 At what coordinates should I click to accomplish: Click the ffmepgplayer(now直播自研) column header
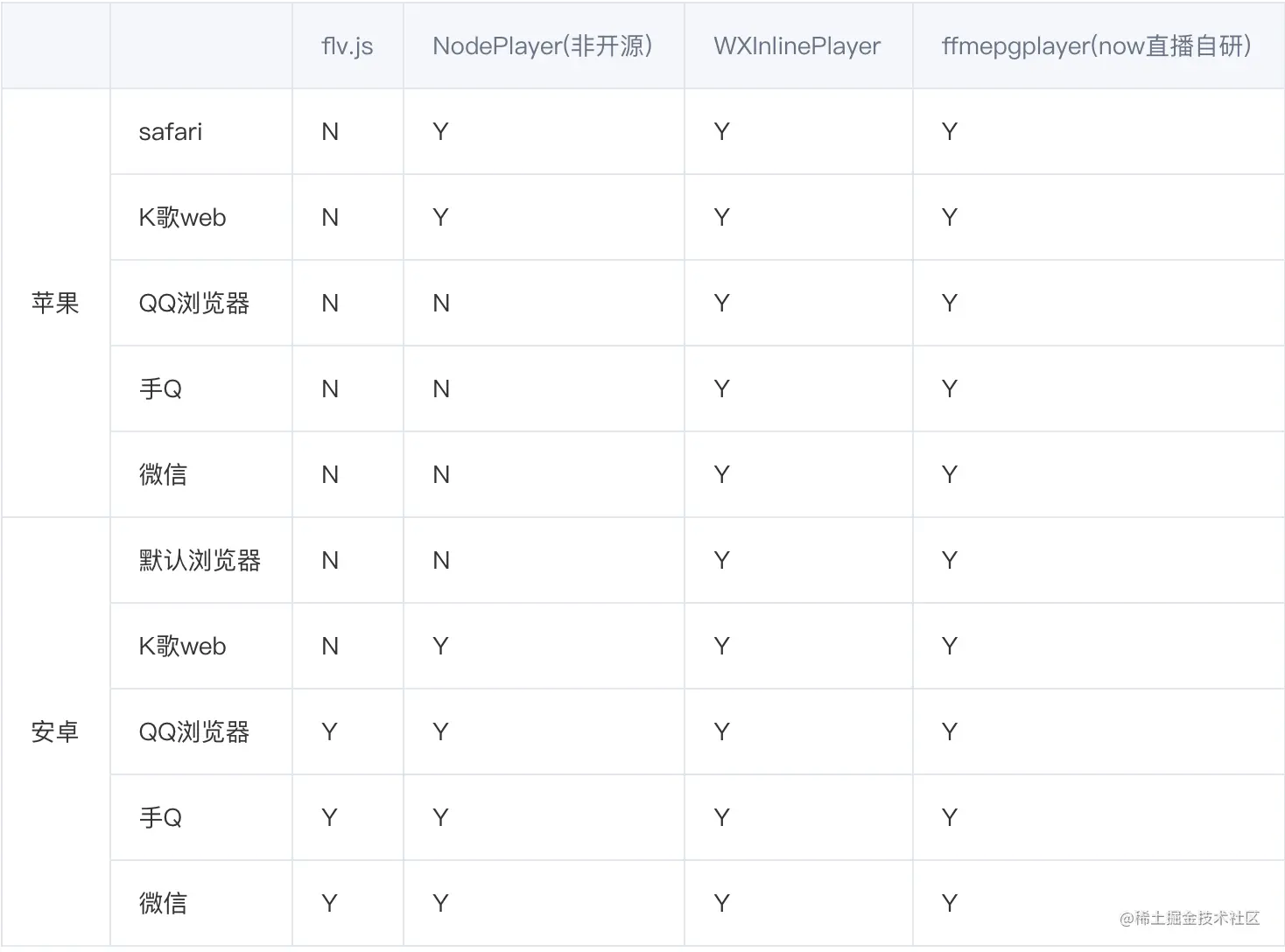point(1096,46)
